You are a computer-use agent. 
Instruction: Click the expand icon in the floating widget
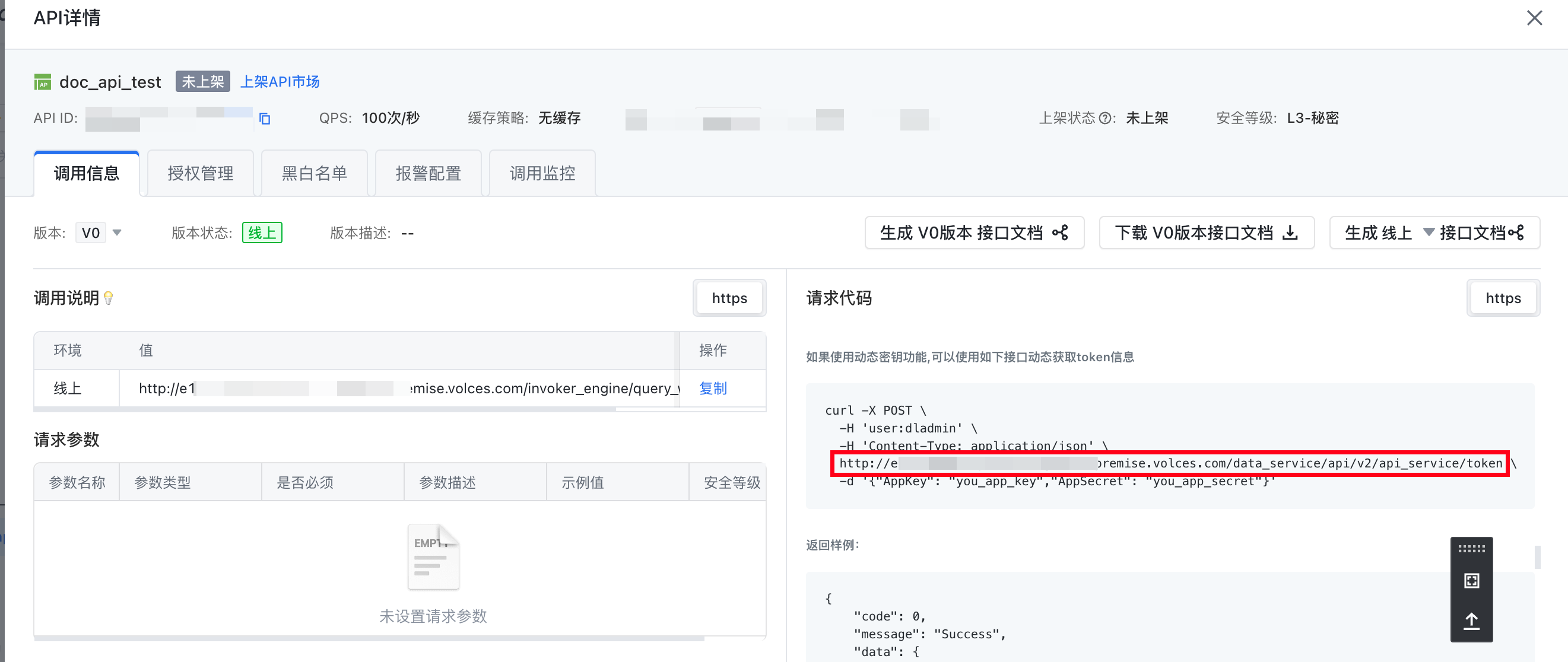click(1471, 581)
